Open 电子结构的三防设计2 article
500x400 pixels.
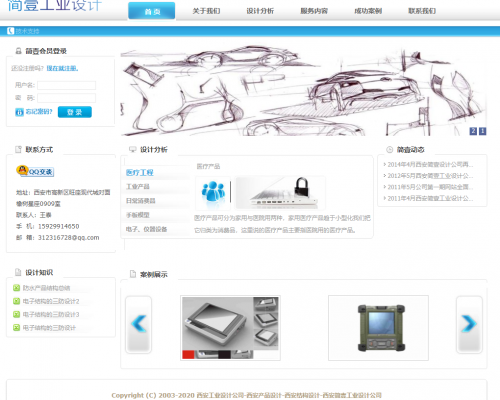tap(51, 301)
